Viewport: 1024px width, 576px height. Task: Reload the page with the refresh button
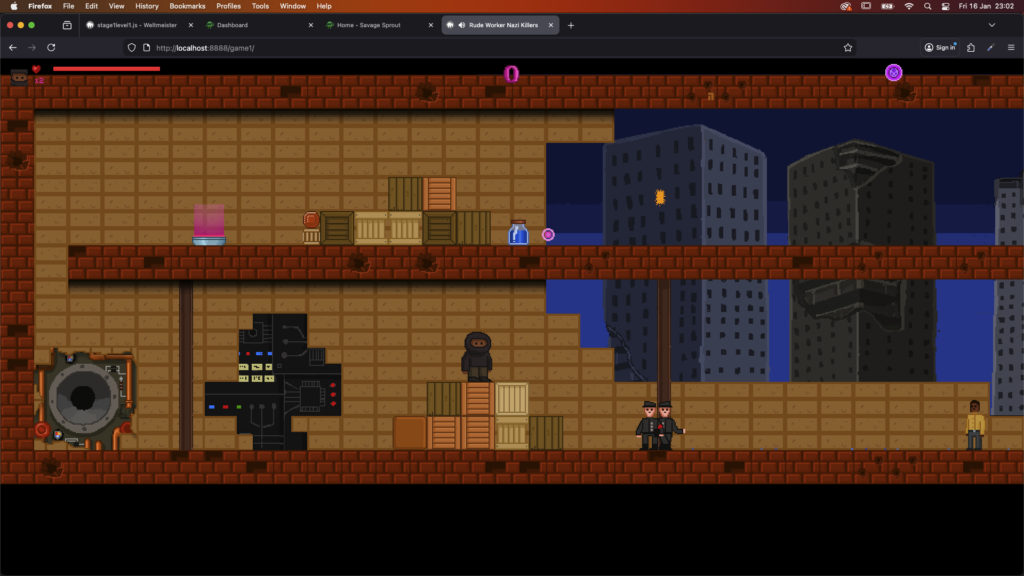coord(51,47)
